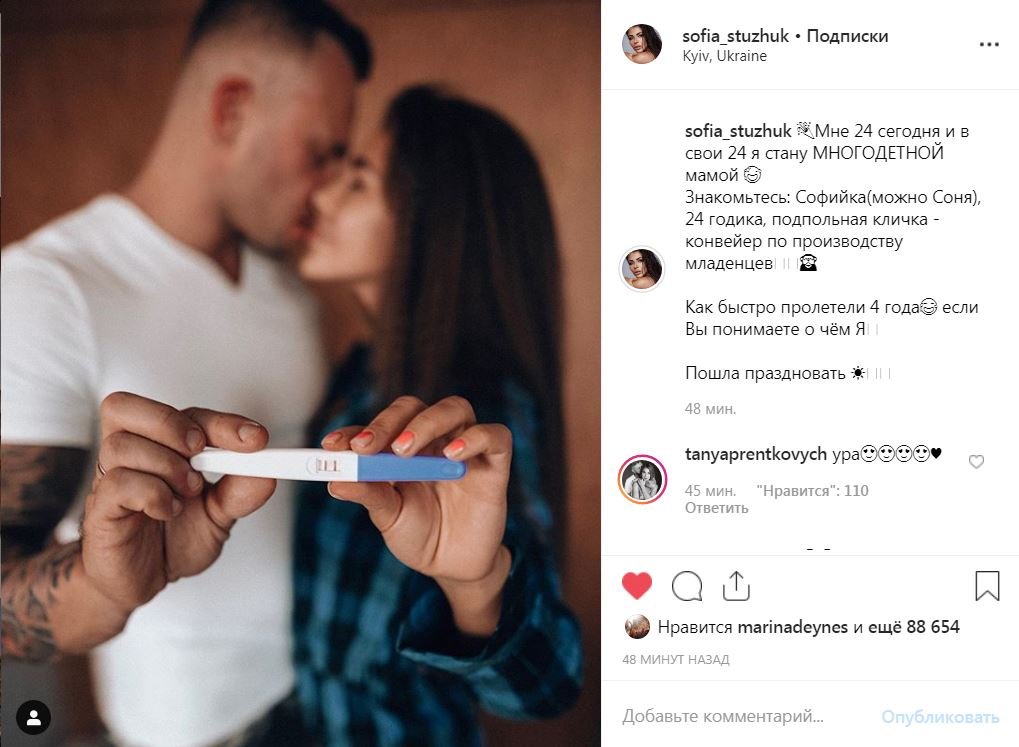The image size is (1019, 747).
Task: Click Ответить under tanyaprentkovych's comment
Action: 717,508
